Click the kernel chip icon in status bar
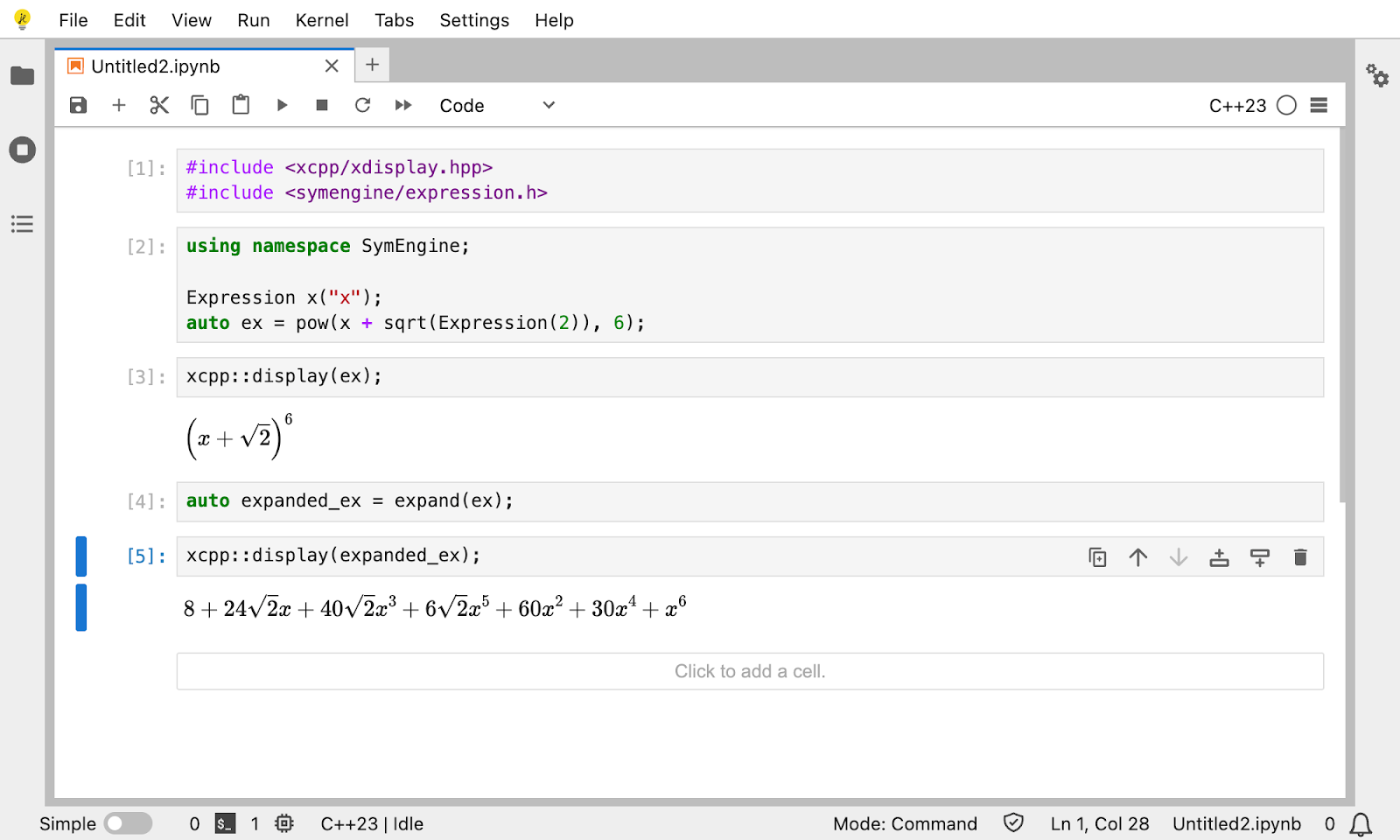Image resolution: width=1400 pixels, height=840 pixels. (284, 823)
